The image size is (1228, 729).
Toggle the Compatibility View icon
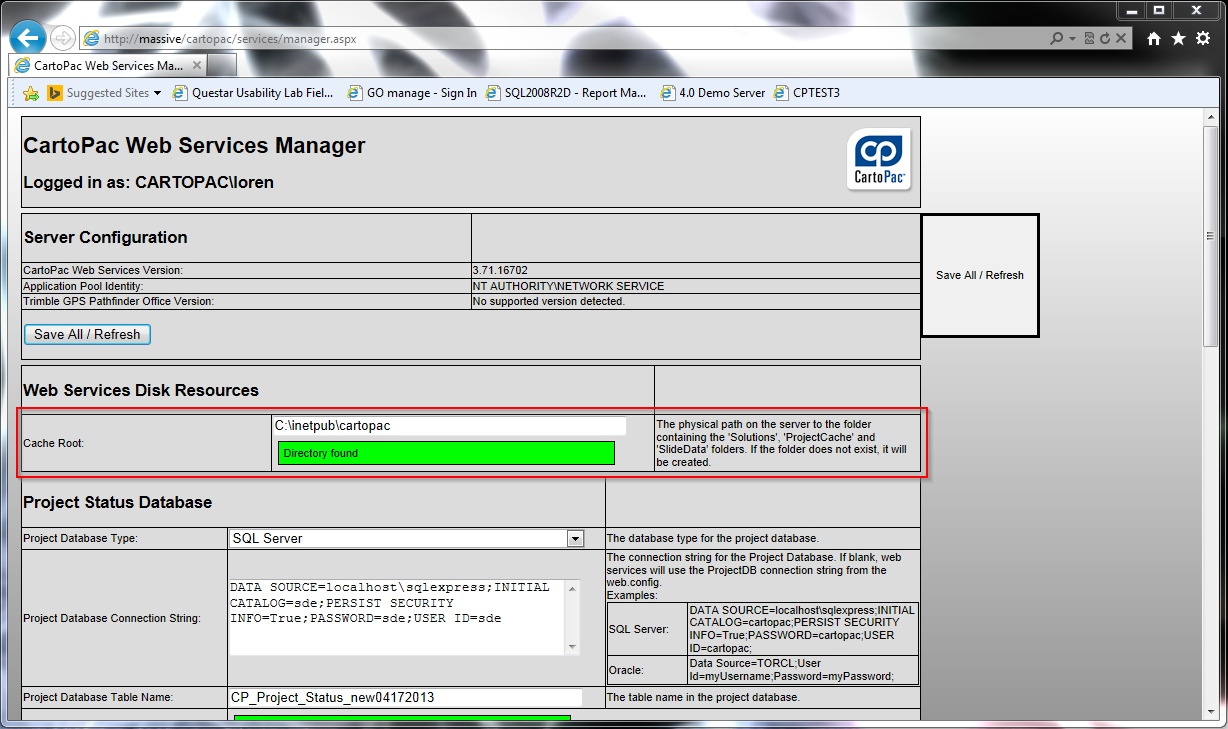tap(1090, 39)
